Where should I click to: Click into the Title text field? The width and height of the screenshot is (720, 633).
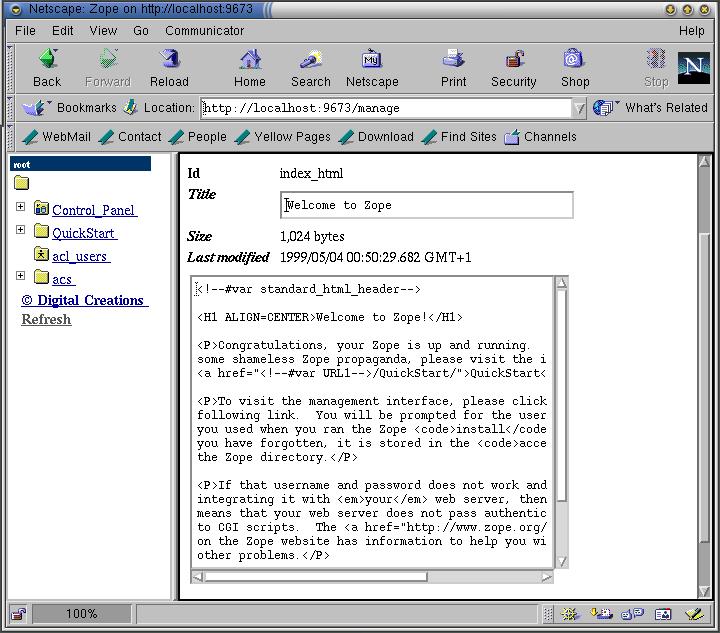[426, 205]
